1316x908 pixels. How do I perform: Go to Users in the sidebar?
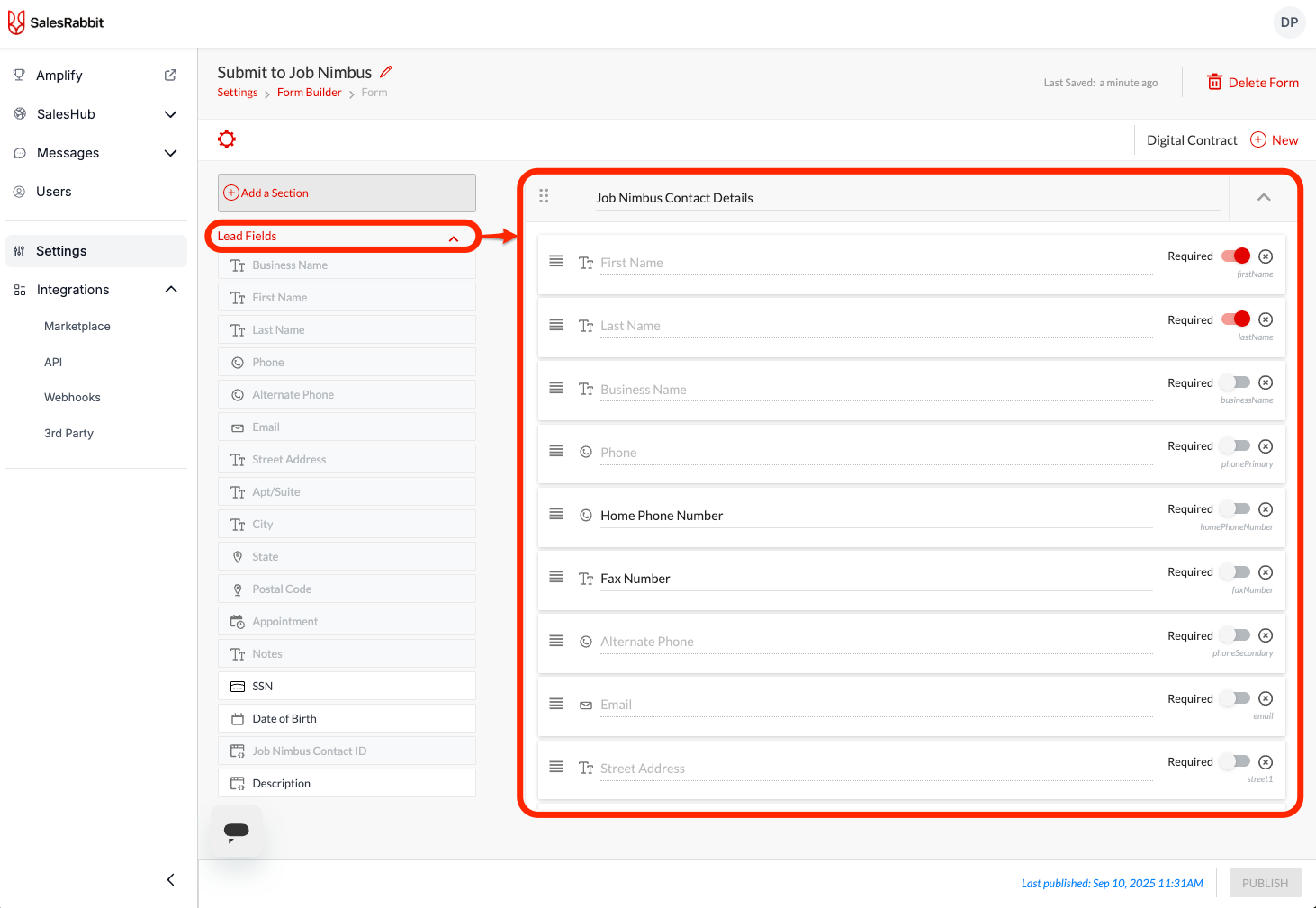54,192
